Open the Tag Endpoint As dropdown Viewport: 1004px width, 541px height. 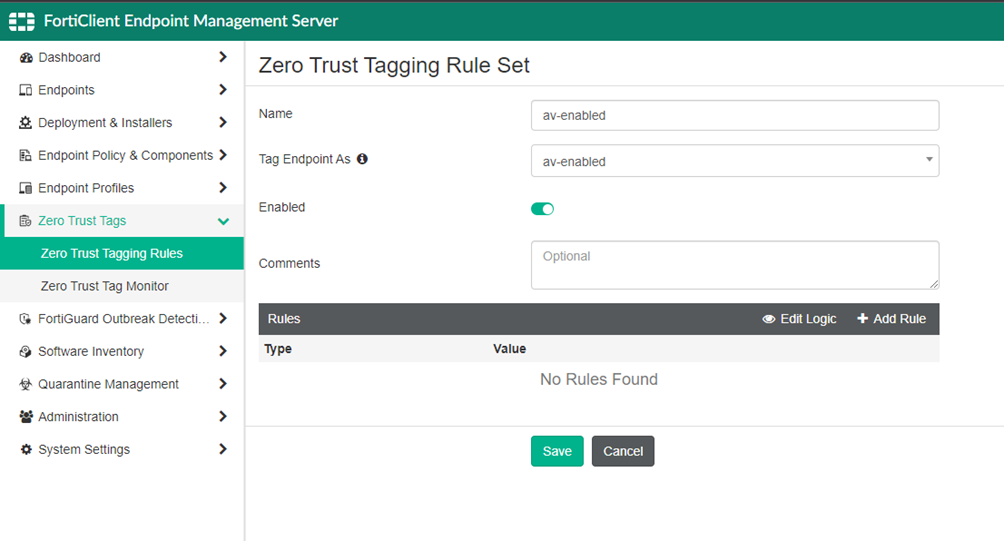[x=735, y=161]
